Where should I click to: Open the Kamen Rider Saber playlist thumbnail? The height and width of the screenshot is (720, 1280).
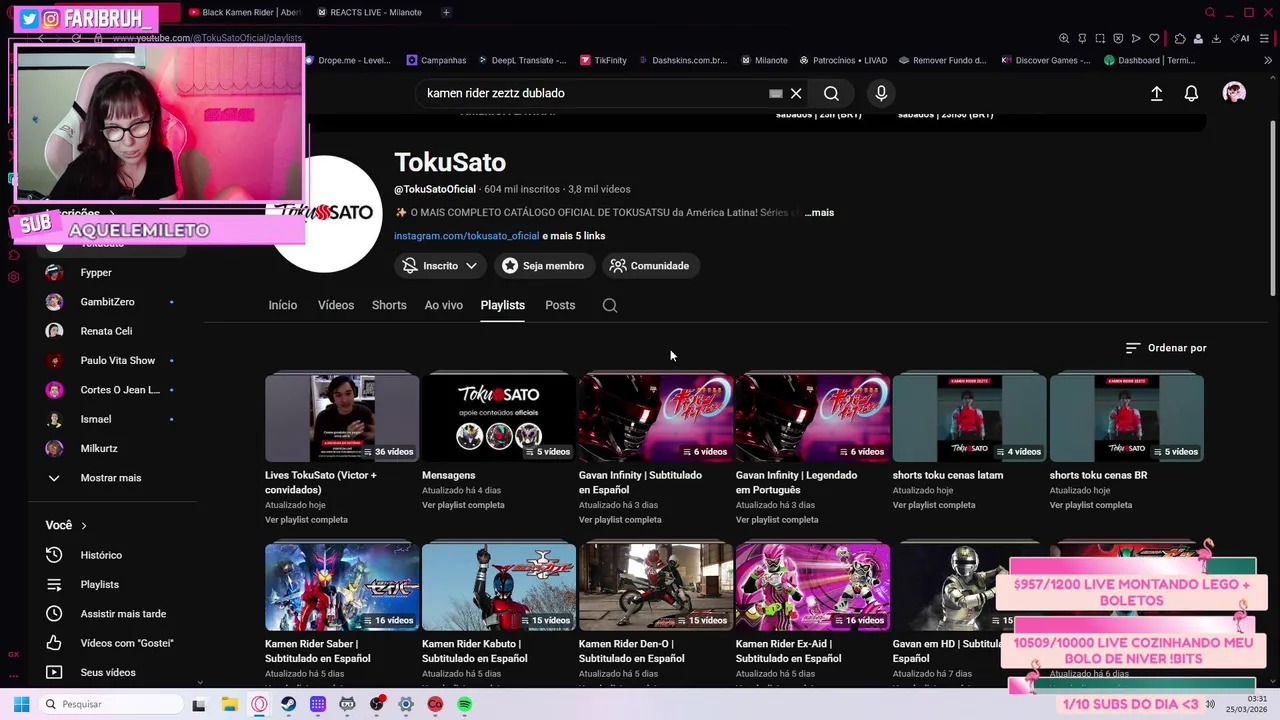[x=342, y=587]
